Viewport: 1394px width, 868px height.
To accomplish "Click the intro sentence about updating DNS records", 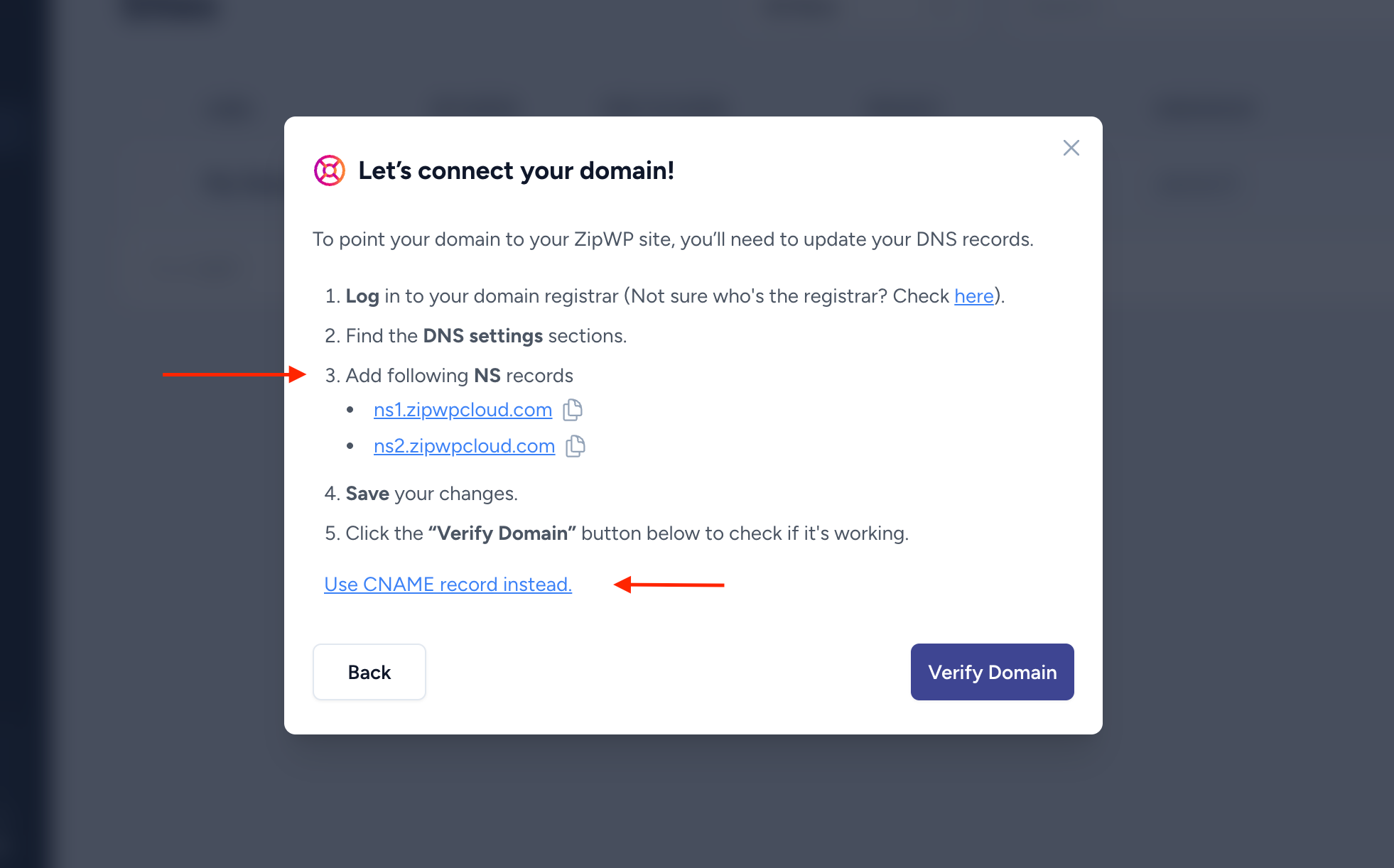I will (x=673, y=239).
